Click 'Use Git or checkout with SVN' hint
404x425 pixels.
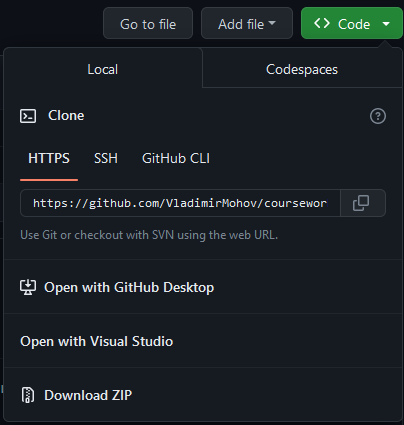pos(149,235)
